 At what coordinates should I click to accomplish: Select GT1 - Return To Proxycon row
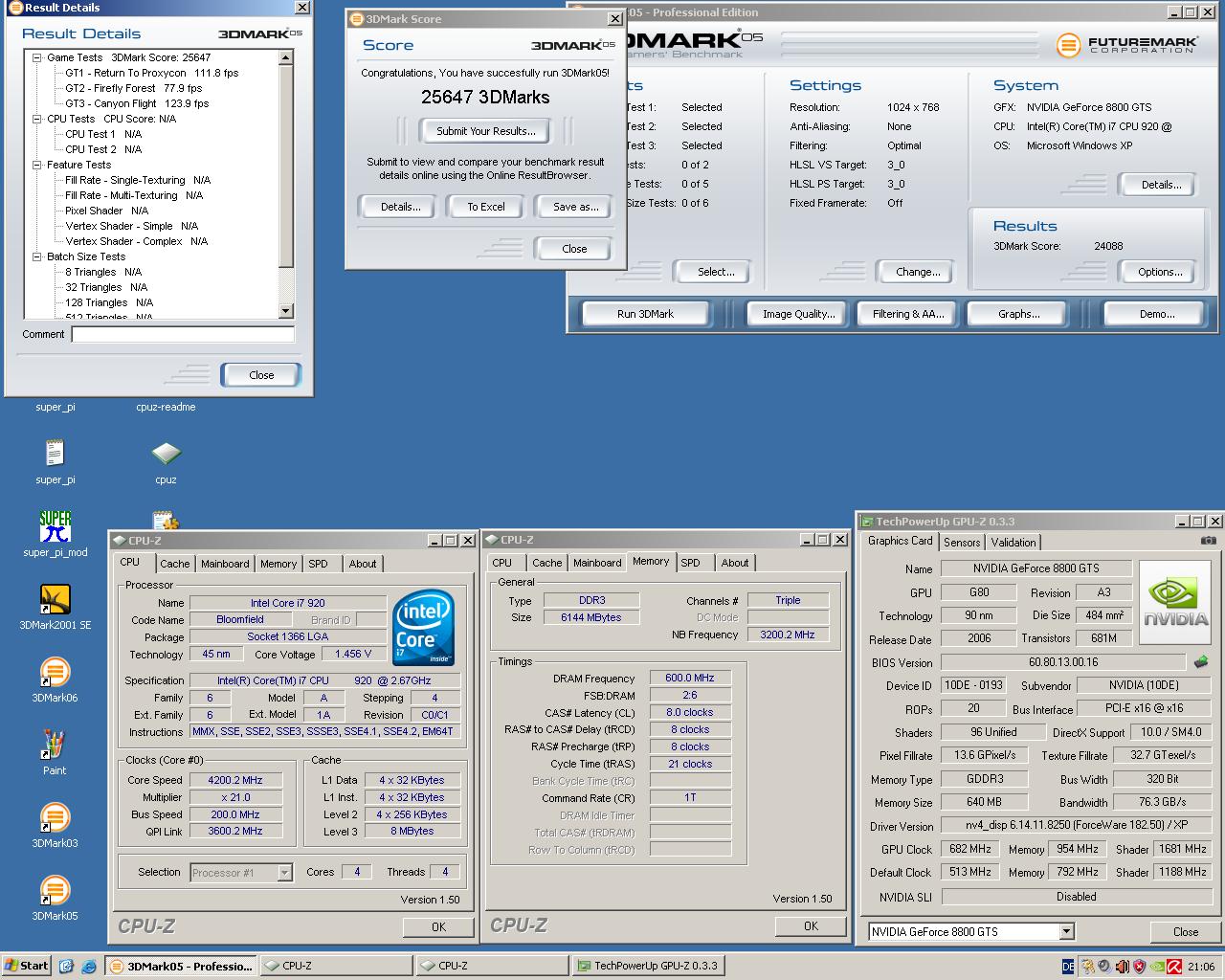151,73
